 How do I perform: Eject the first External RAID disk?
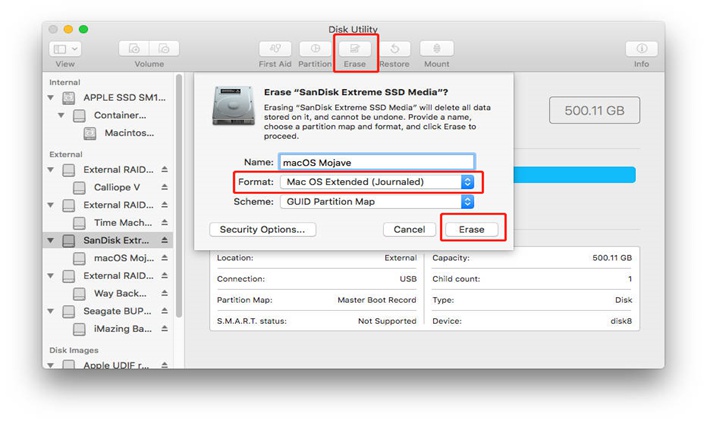165,170
